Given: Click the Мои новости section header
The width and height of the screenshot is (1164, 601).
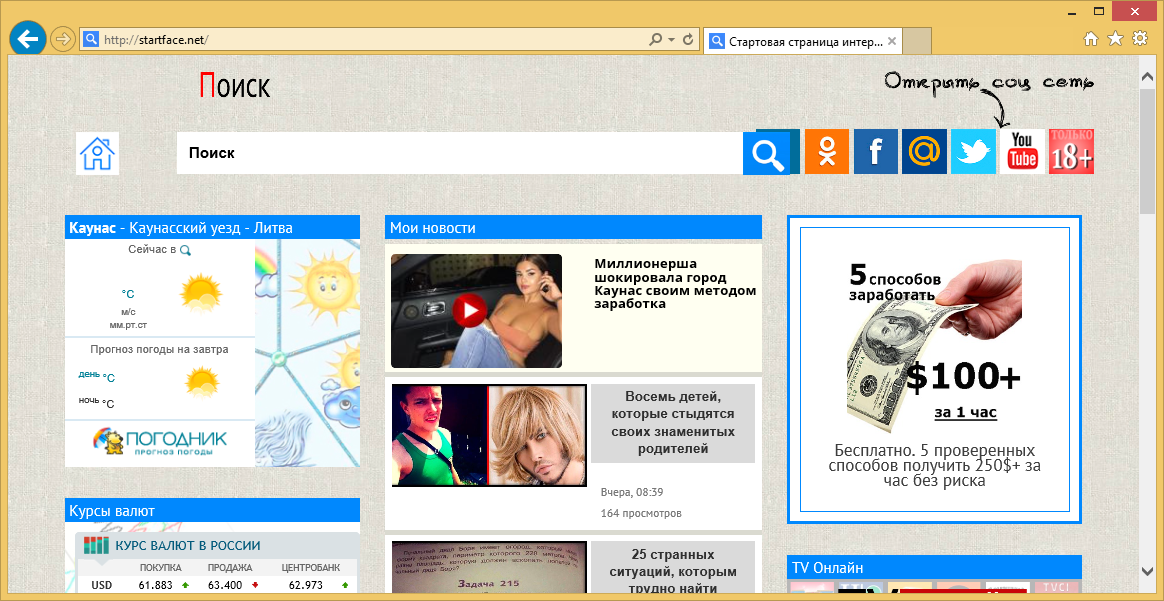Looking at the screenshot, I should click(573, 227).
